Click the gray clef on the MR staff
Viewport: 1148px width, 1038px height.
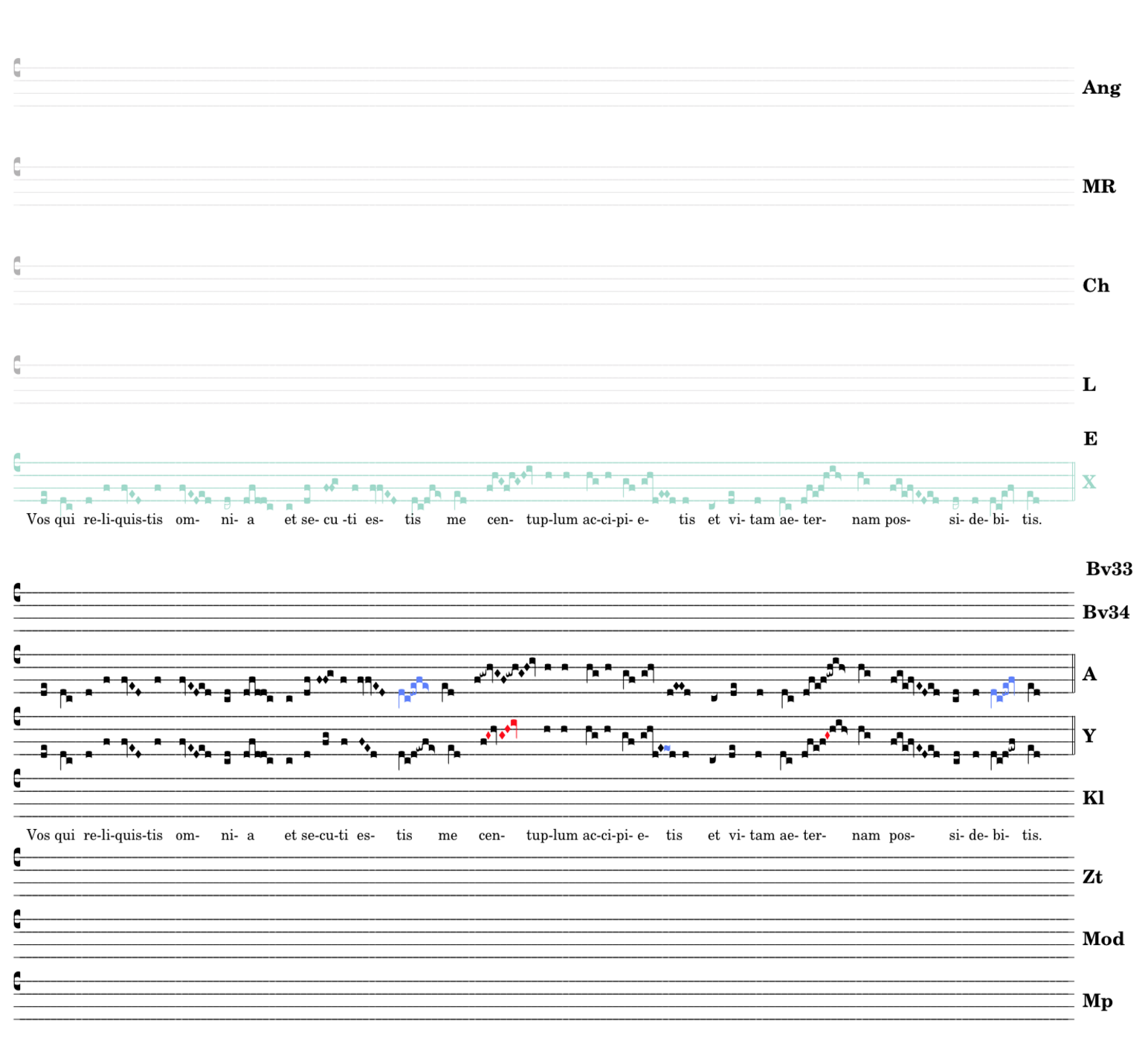coord(17,167)
